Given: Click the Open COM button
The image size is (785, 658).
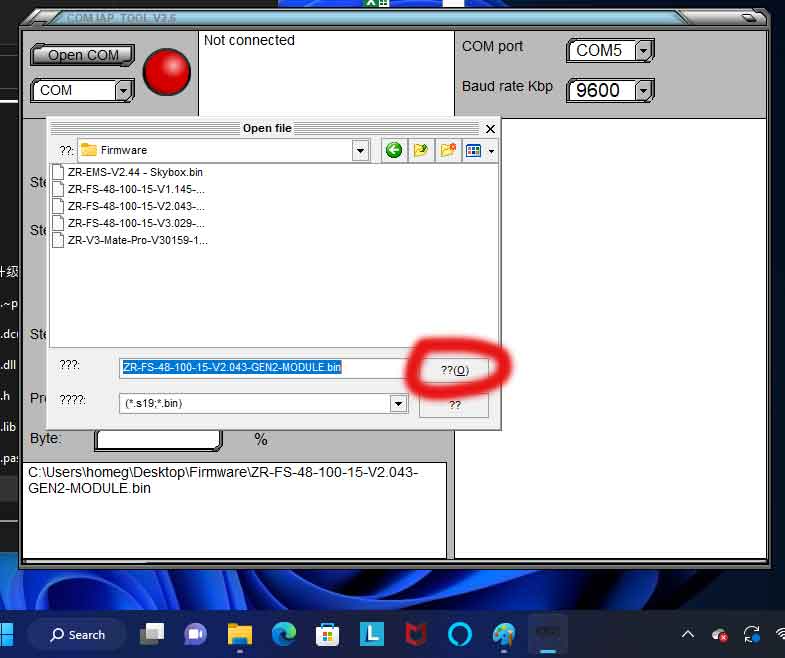Looking at the screenshot, I should 83,55.
